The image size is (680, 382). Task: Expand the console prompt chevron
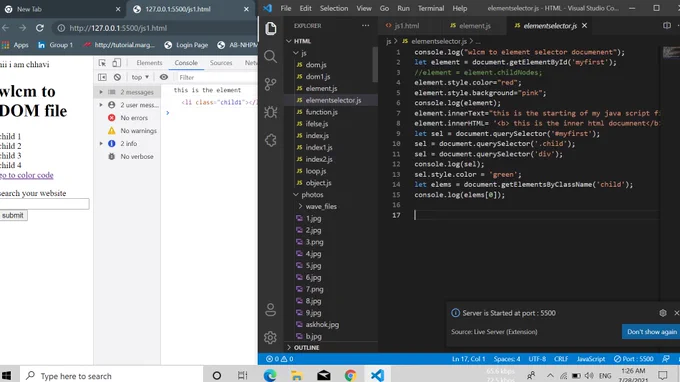click(x=167, y=113)
